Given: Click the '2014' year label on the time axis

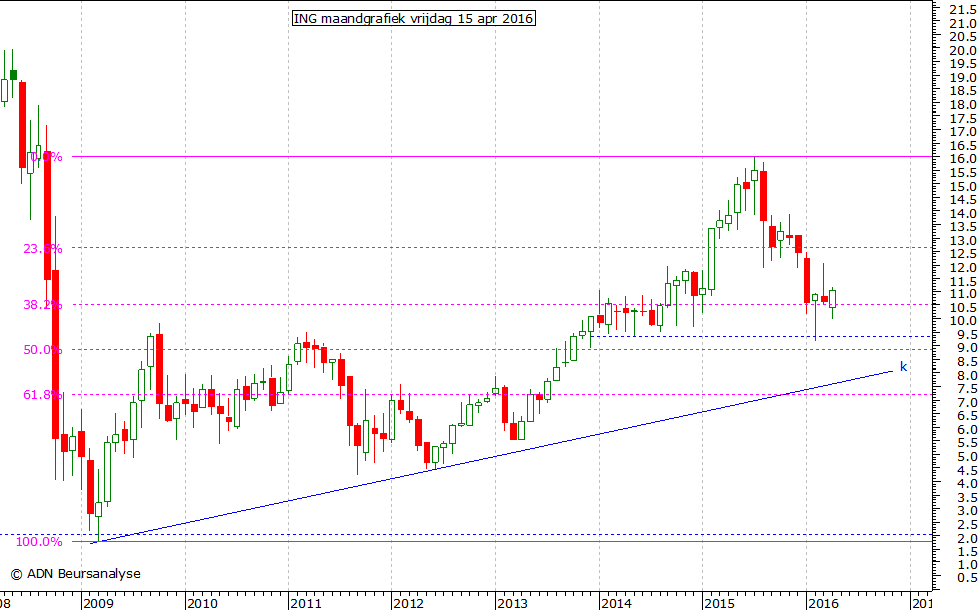Looking at the screenshot, I should [x=616, y=603].
